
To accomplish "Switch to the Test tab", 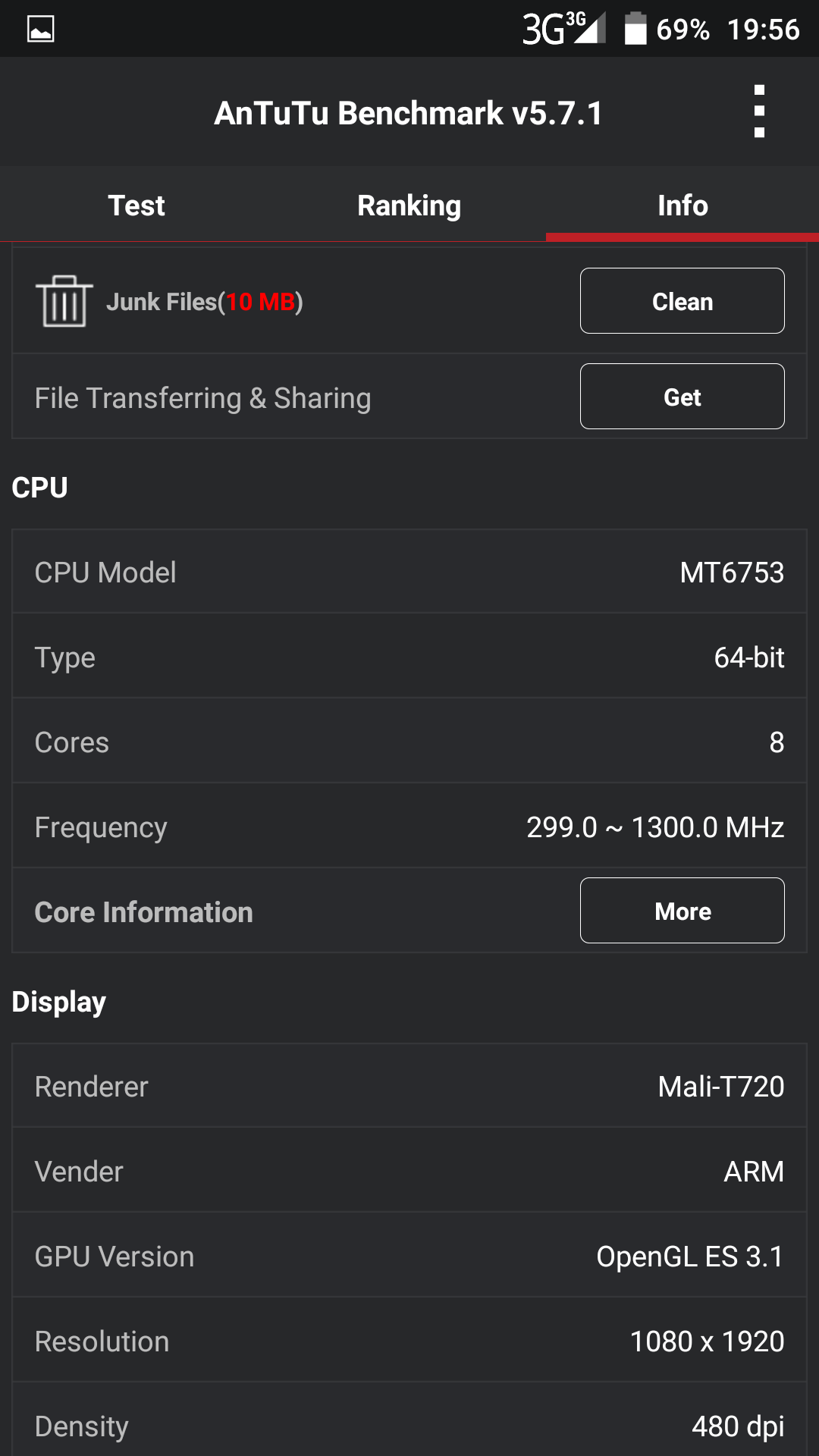I will coord(136,206).
